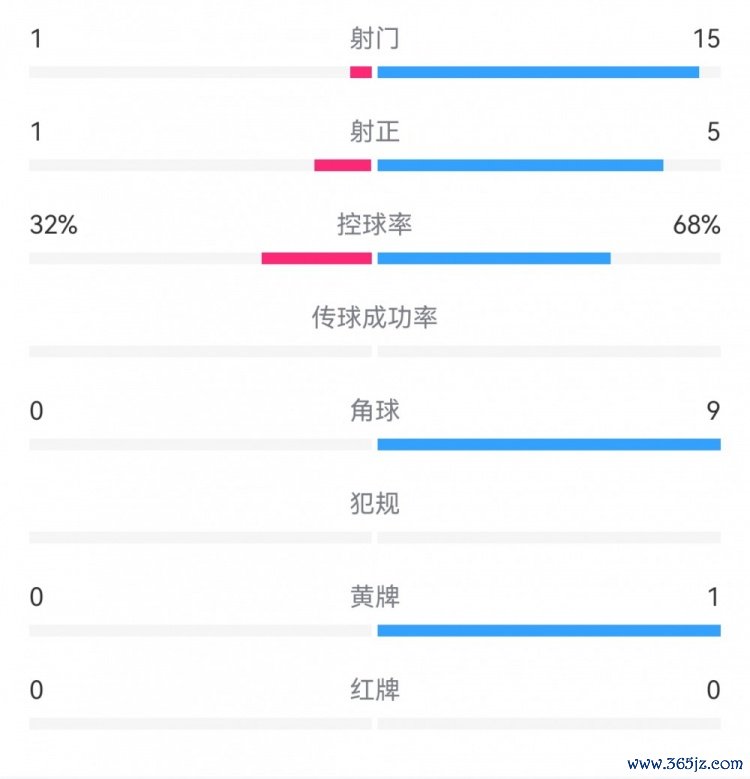The height and width of the screenshot is (779, 750).
Task: Click the blue 角球 bar showing 9
Action: (549, 444)
